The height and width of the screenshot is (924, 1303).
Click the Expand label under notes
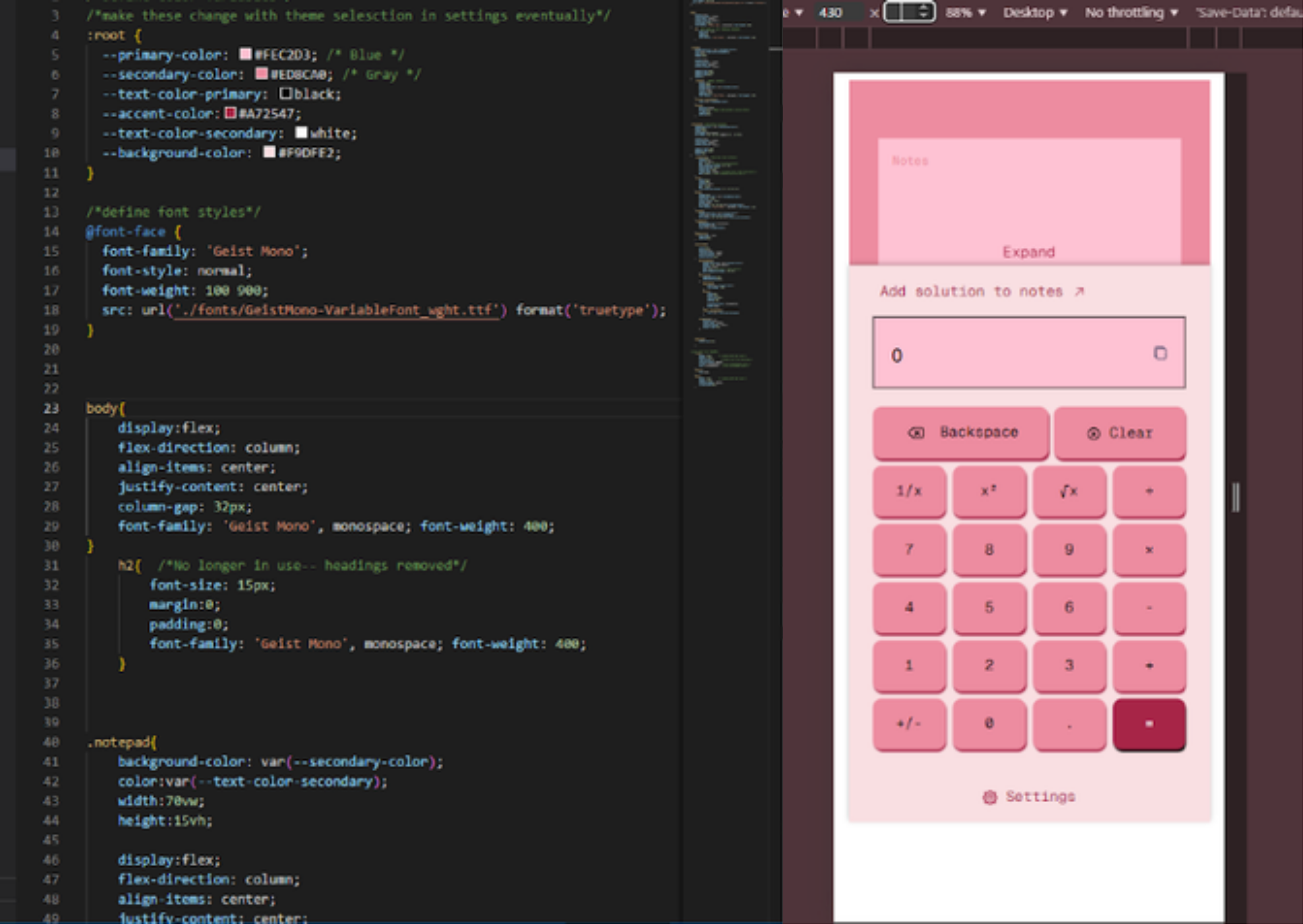[1028, 252]
